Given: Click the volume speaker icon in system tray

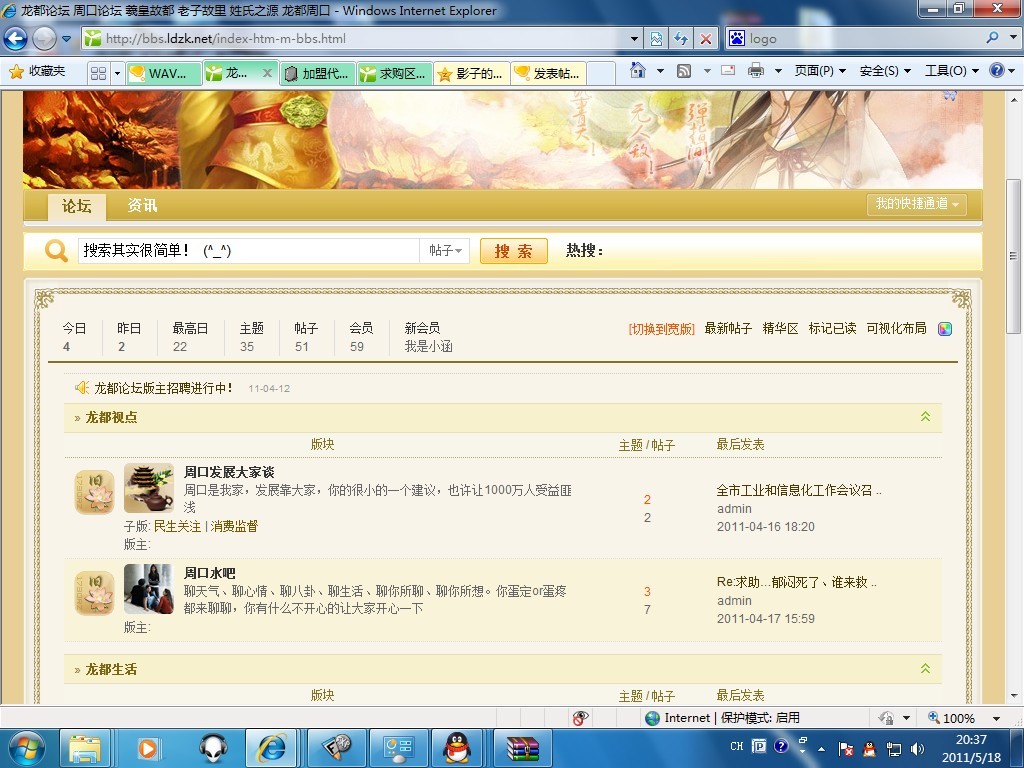Looking at the screenshot, I should pos(918,748).
